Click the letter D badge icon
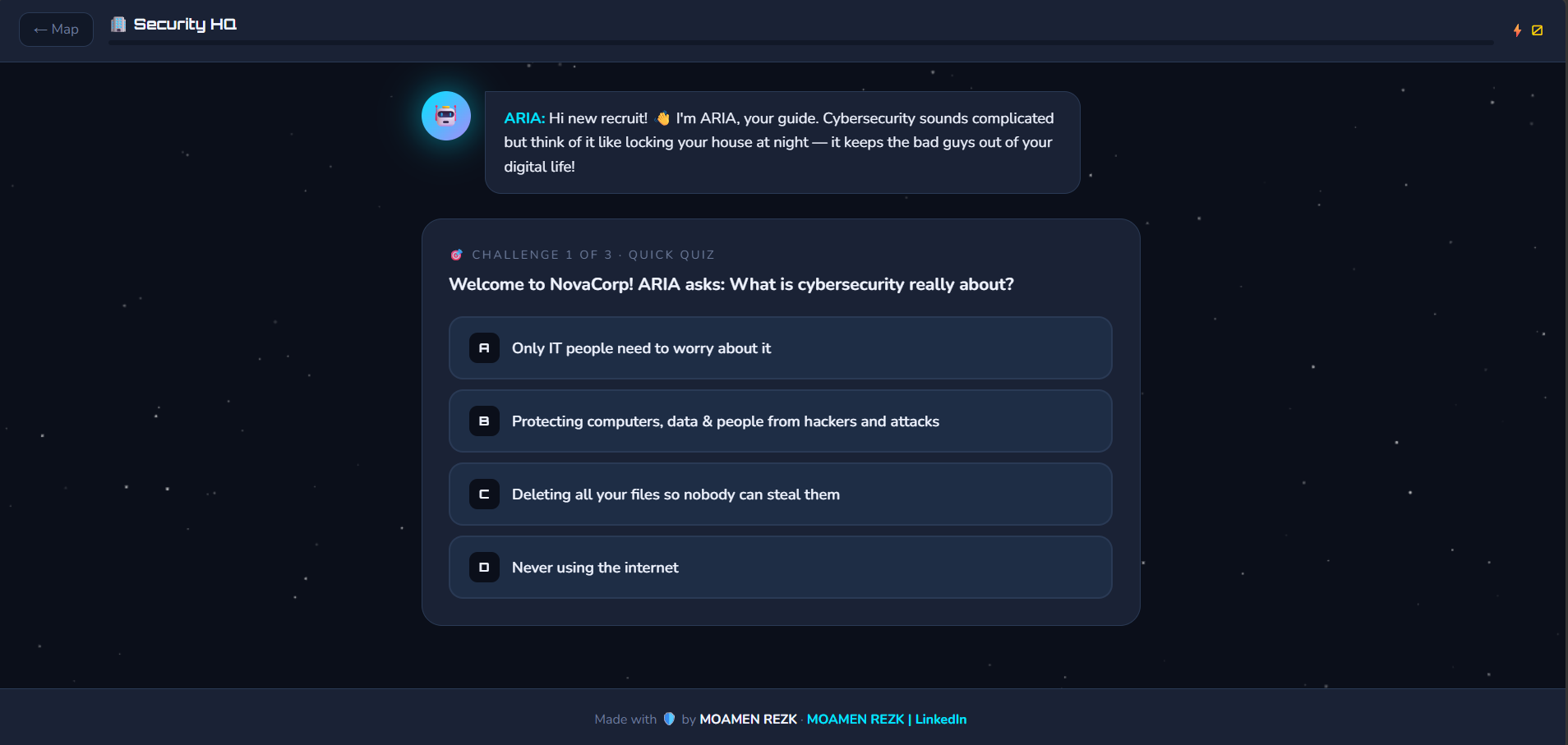The height and width of the screenshot is (745, 1568). (485, 567)
